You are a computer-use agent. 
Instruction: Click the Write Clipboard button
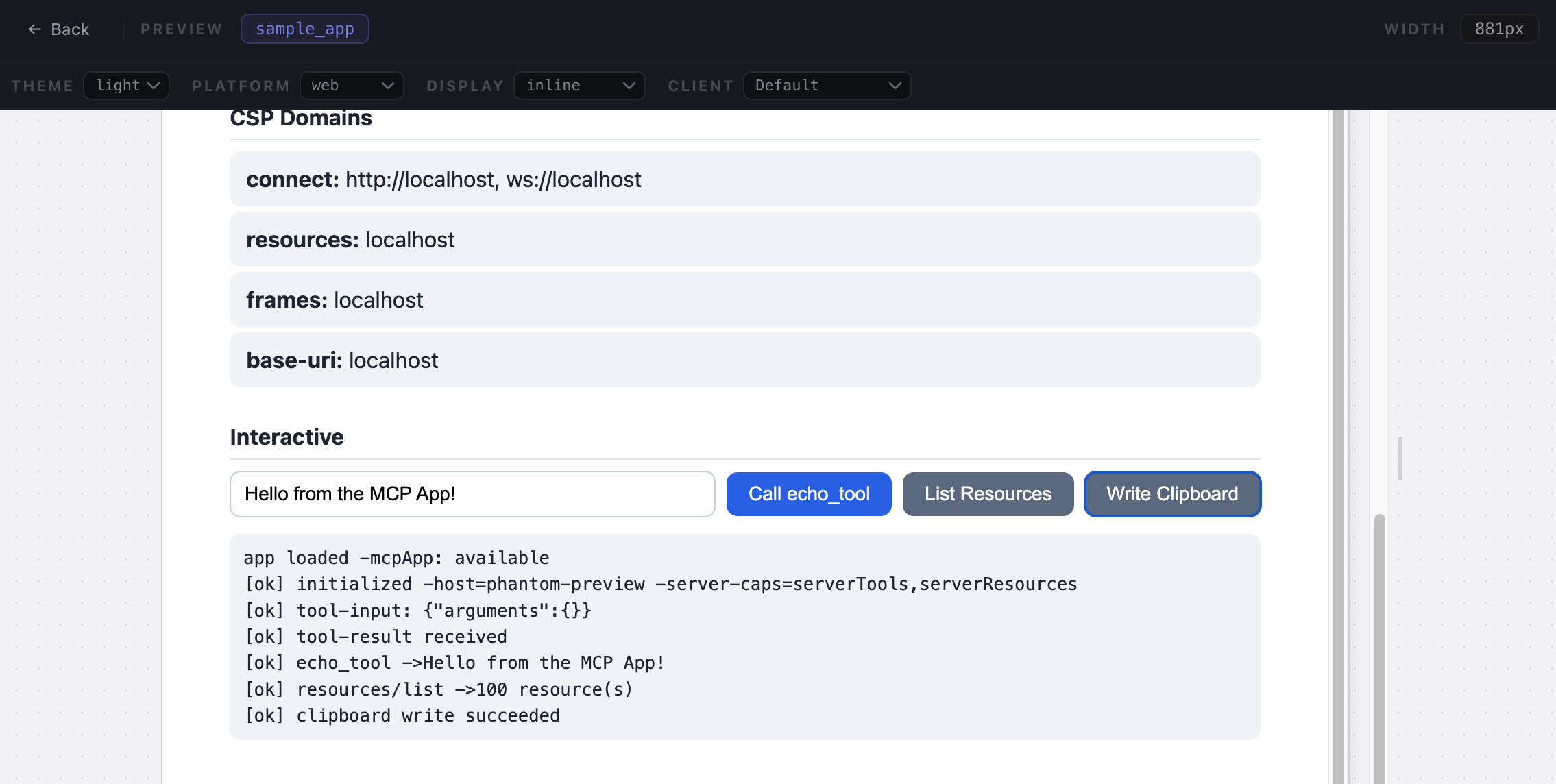click(x=1172, y=494)
